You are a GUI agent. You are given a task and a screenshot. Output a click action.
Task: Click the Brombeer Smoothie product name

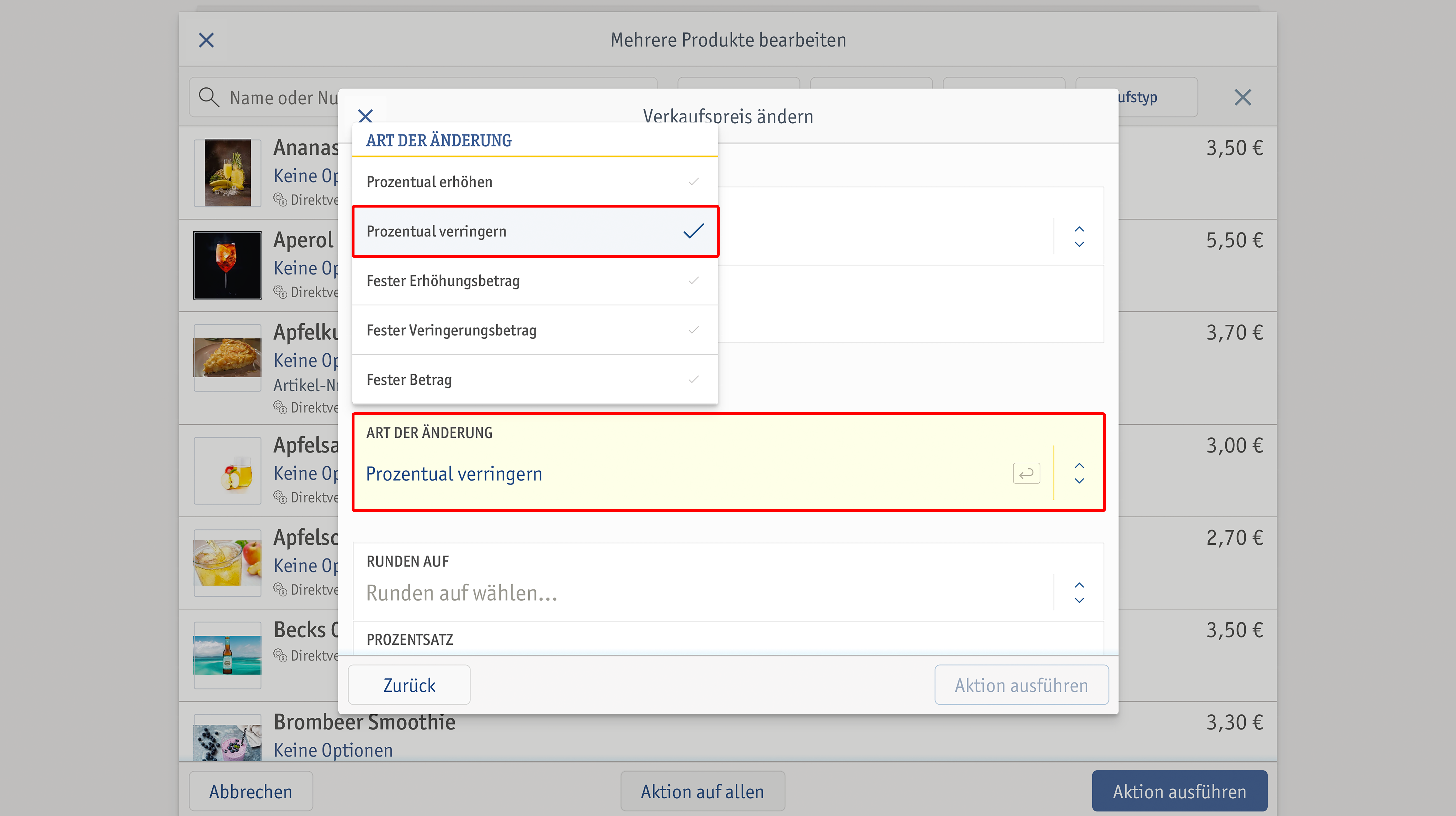click(365, 722)
